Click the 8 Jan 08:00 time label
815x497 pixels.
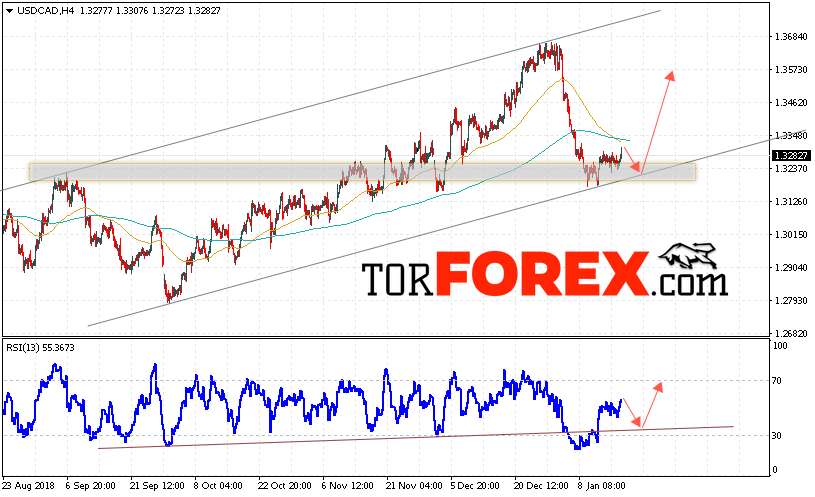[x=601, y=486]
